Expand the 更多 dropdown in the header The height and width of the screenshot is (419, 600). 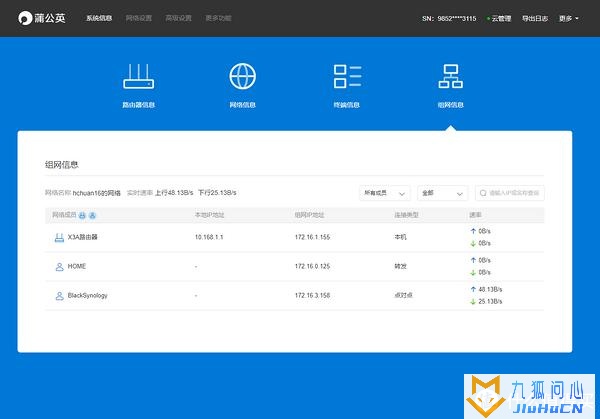(x=569, y=18)
